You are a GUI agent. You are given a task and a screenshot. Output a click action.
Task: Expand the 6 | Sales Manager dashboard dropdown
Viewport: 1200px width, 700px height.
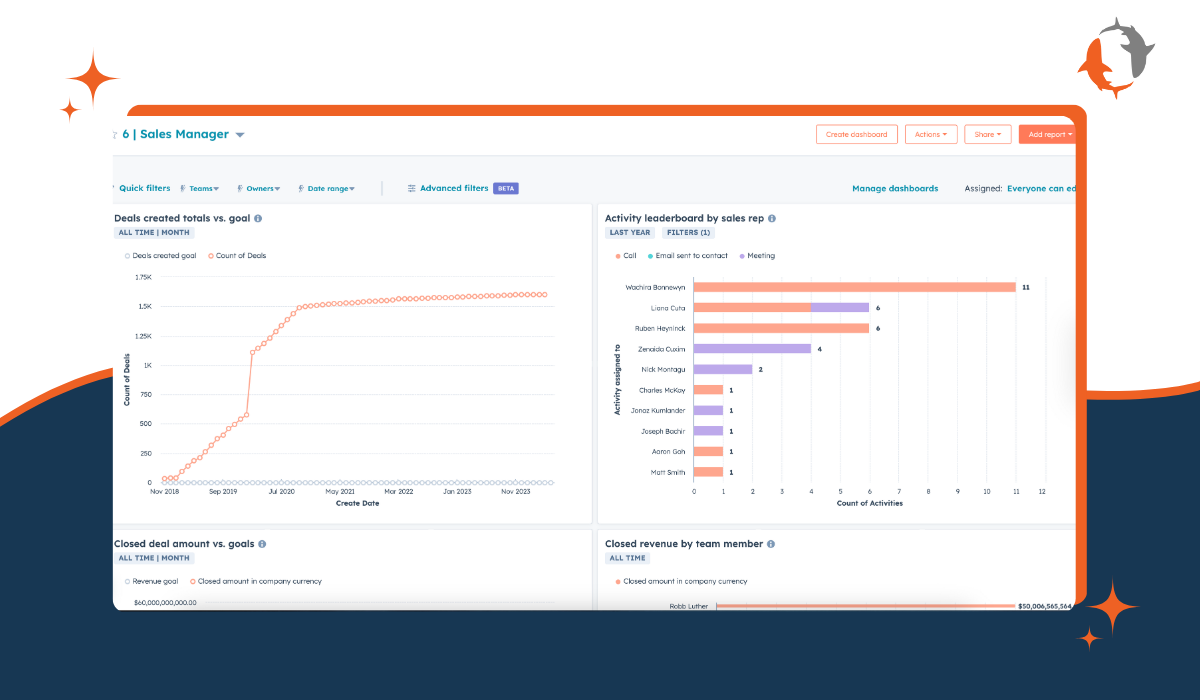pos(239,133)
